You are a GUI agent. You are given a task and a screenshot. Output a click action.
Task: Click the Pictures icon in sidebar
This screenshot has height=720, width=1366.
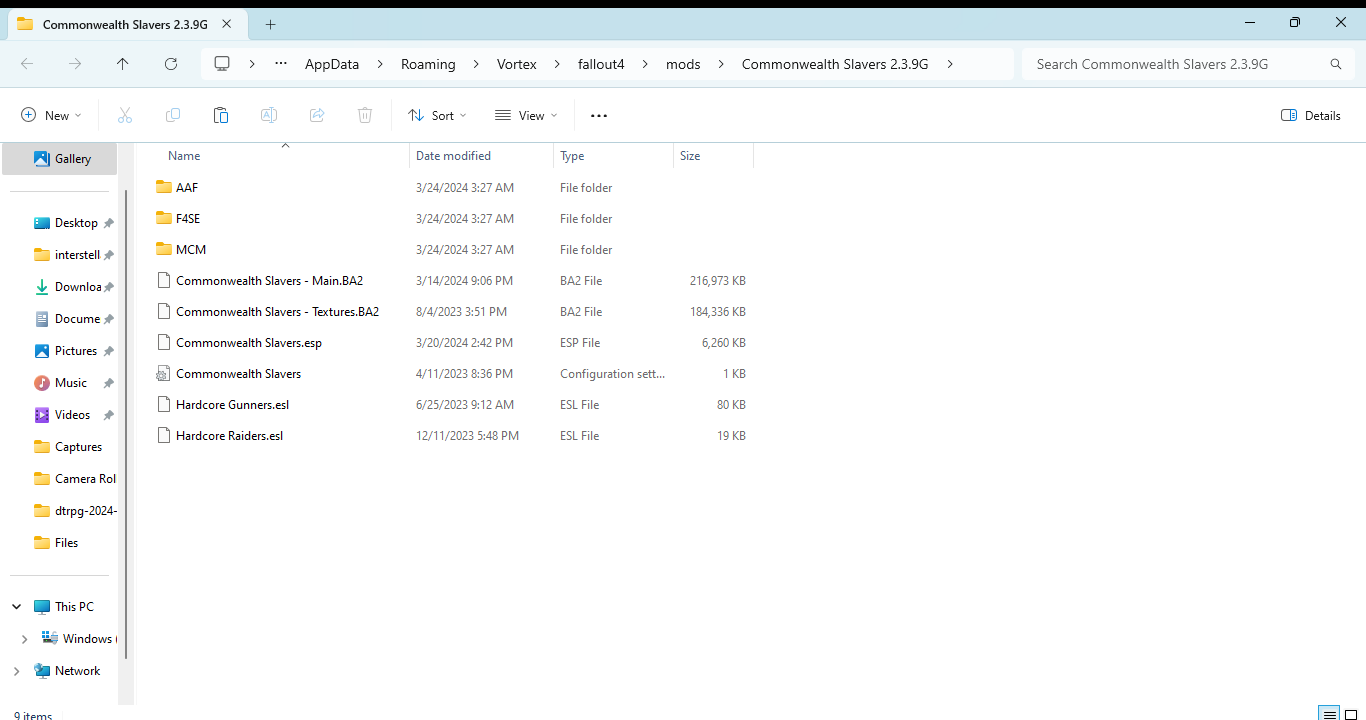pyautogui.click(x=42, y=351)
